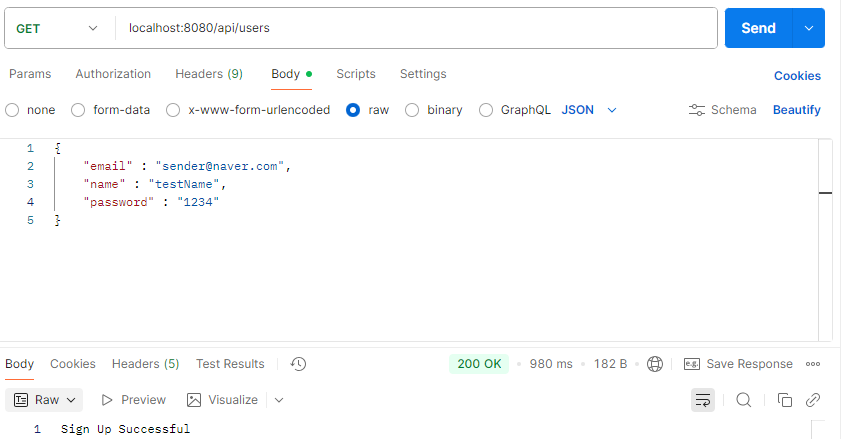The height and width of the screenshot is (439, 854).
Task: Select the form-data radio button
Action: click(78, 110)
